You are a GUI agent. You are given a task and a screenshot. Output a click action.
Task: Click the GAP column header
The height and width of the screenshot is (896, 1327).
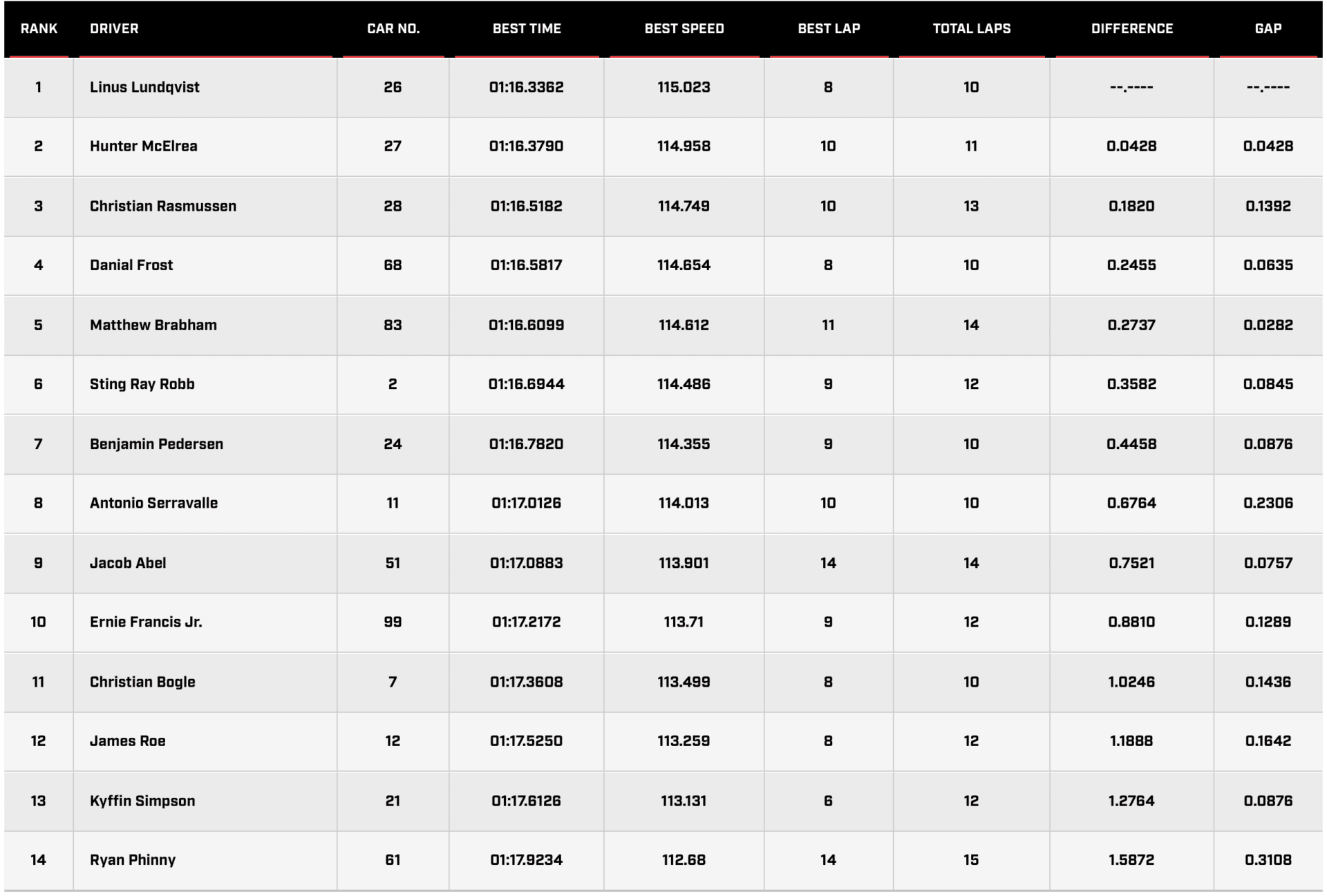click(1268, 29)
